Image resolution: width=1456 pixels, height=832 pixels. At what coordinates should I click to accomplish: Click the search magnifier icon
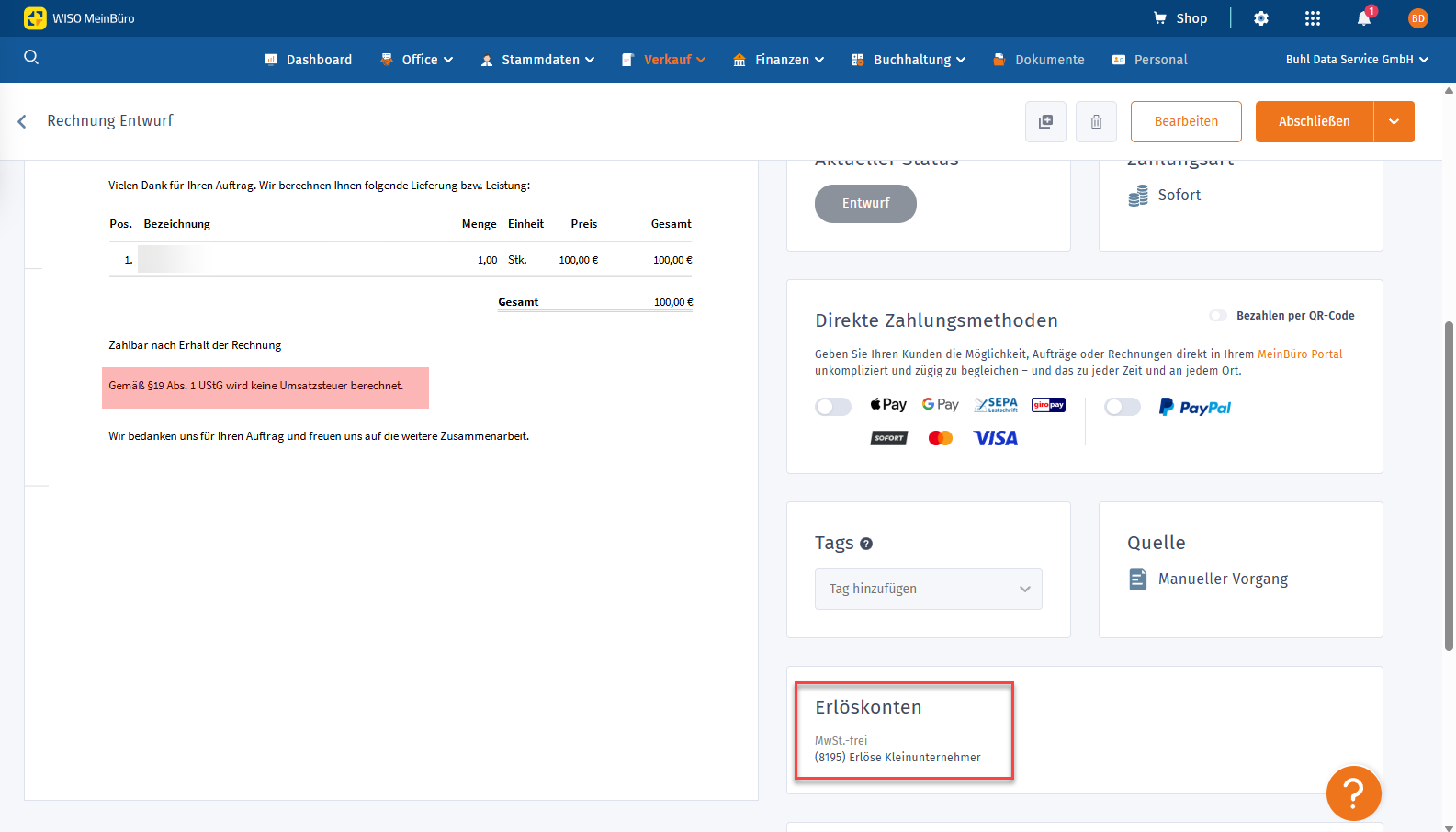coord(31,58)
